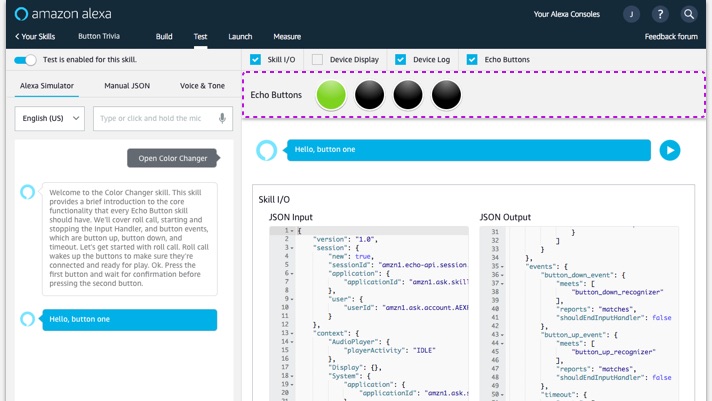The image size is (712, 401).
Task: Click the right panel Hello, button one bar
Action: [x=469, y=150]
